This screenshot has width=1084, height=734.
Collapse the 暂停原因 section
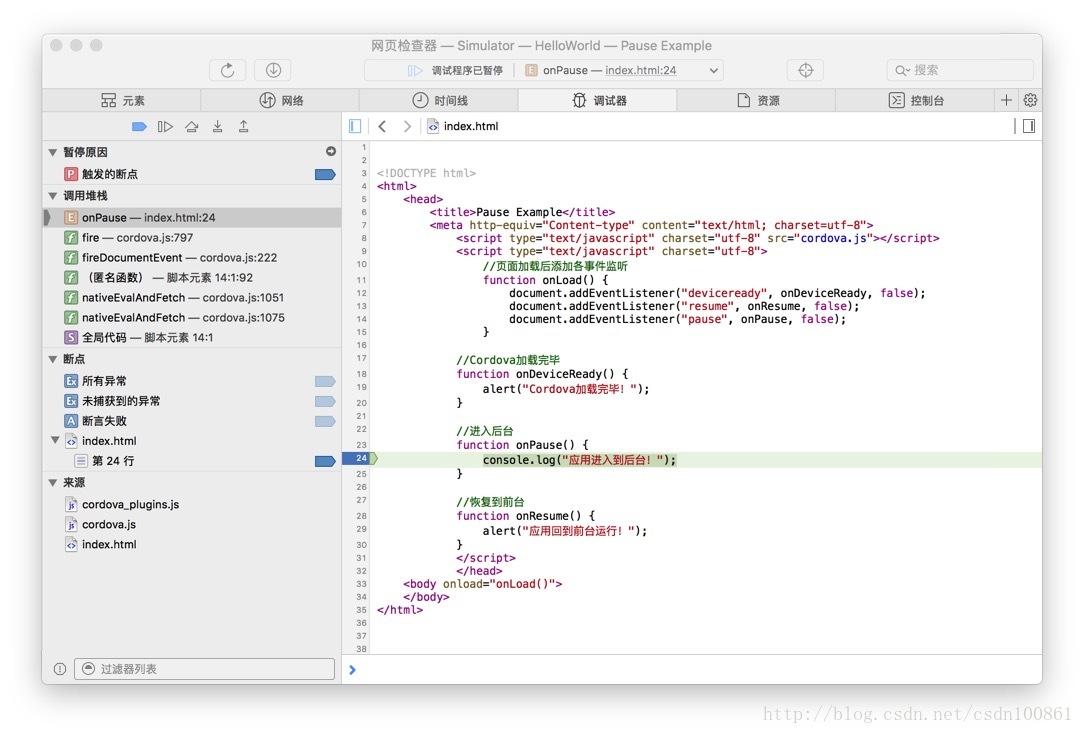(53, 152)
